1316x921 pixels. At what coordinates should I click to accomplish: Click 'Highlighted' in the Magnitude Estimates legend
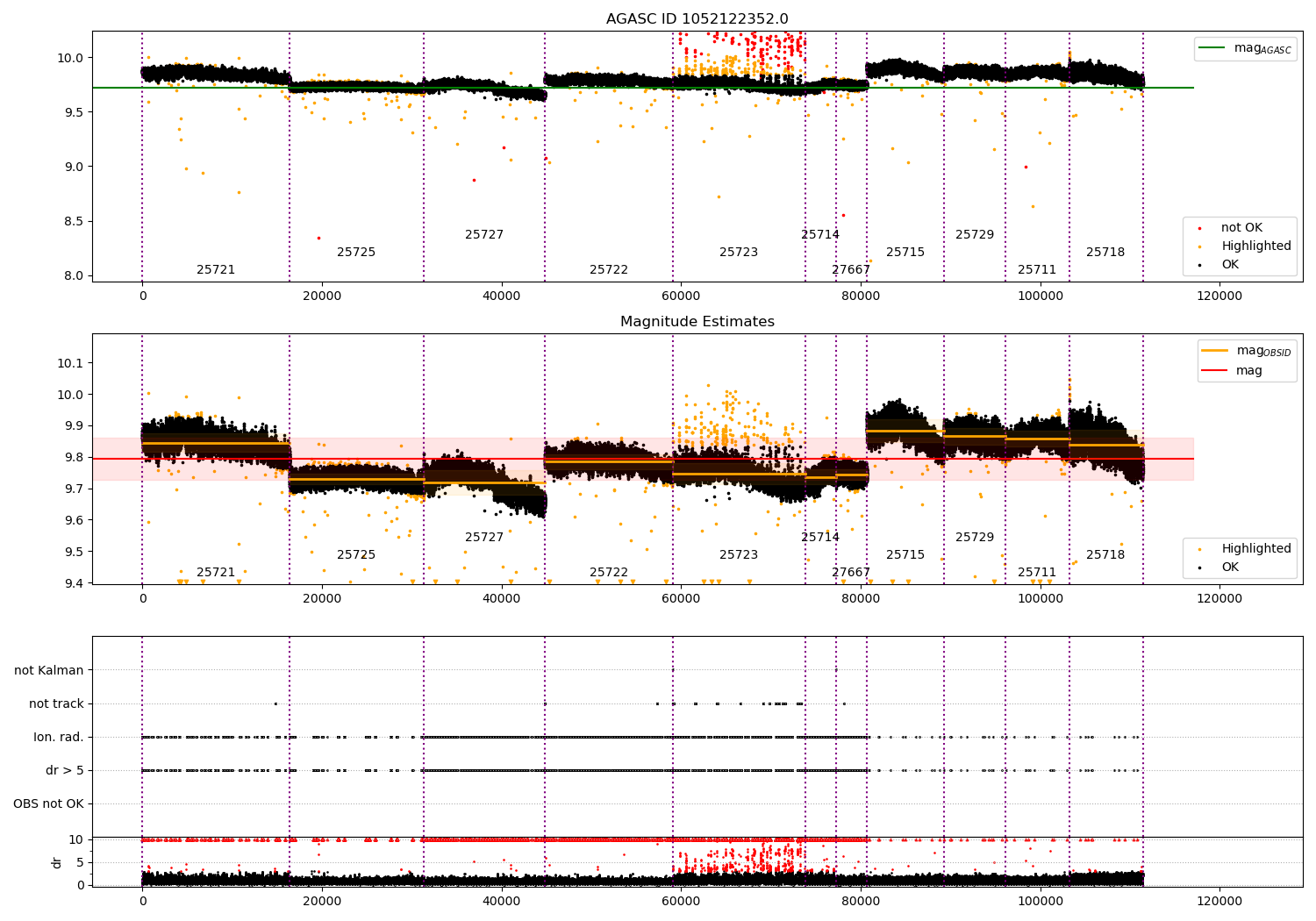(x=1246, y=548)
